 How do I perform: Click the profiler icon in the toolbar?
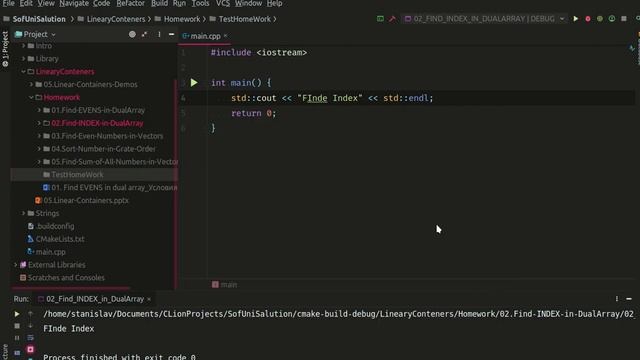coord(611,19)
